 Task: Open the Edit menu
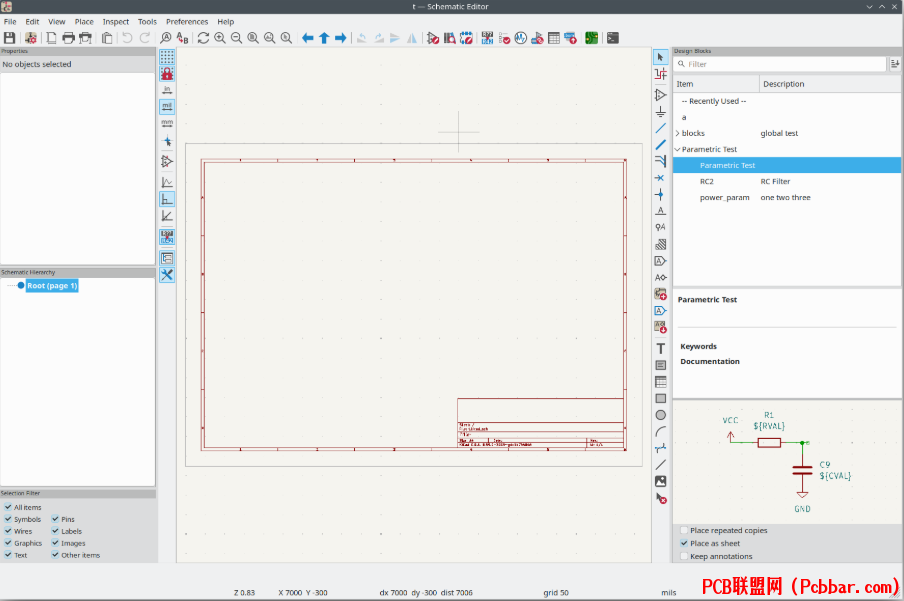point(32,21)
